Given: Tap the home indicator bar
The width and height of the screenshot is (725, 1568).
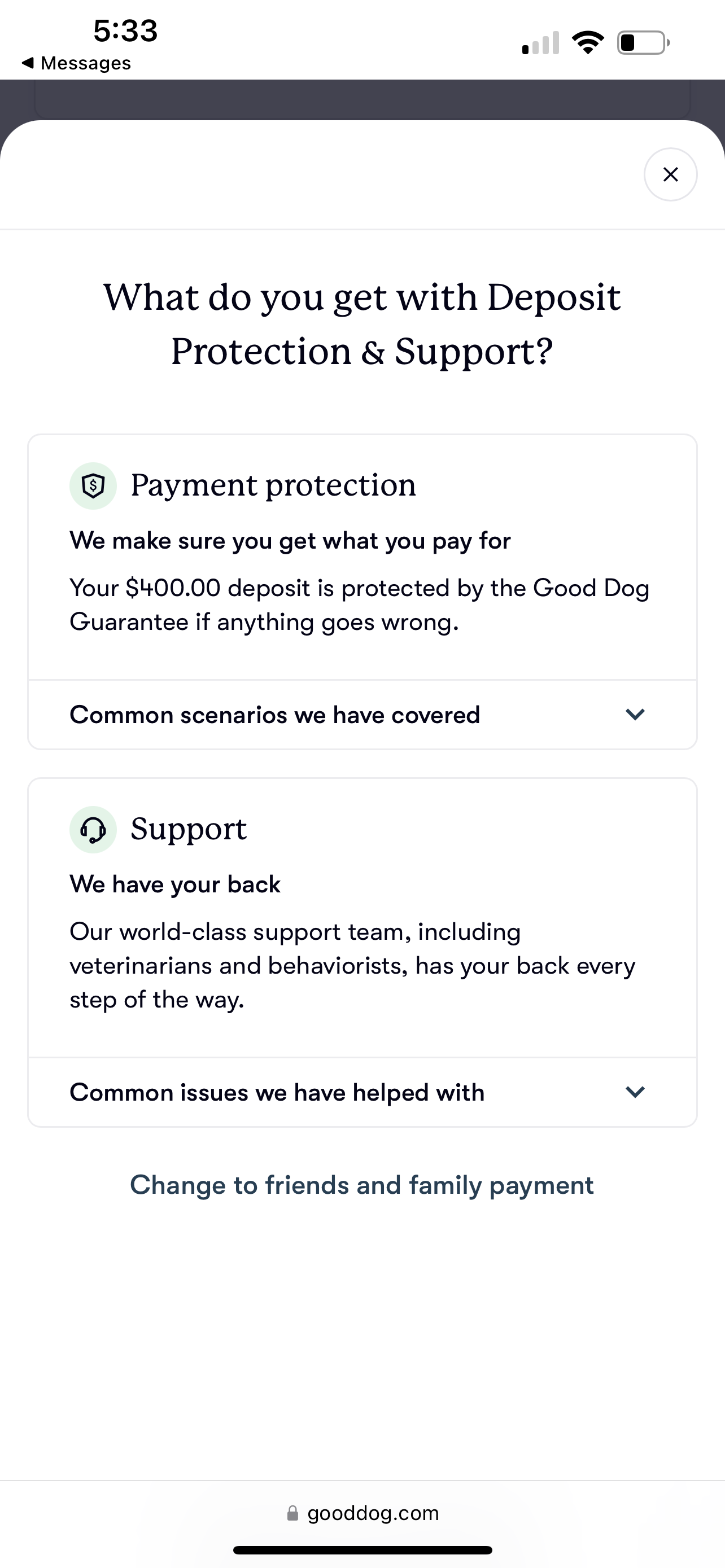Looking at the screenshot, I should click(362, 1550).
